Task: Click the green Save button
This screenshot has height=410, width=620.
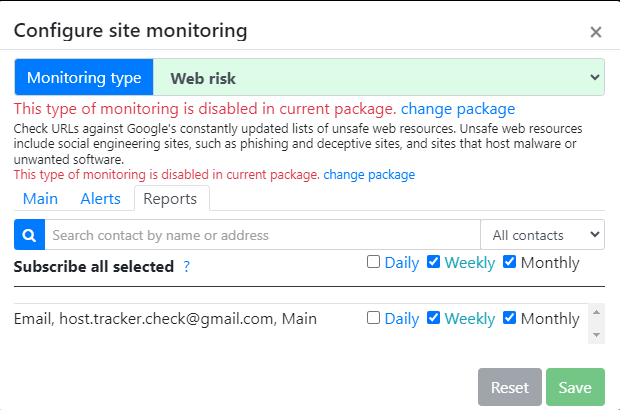Action: click(575, 387)
